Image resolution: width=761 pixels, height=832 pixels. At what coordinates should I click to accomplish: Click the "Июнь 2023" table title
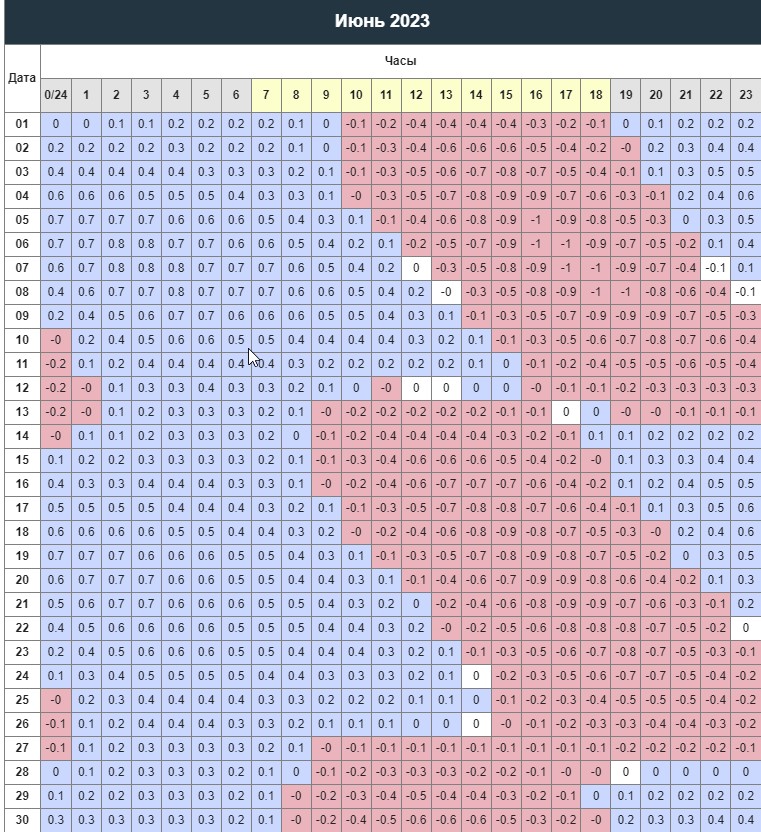pos(382,21)
